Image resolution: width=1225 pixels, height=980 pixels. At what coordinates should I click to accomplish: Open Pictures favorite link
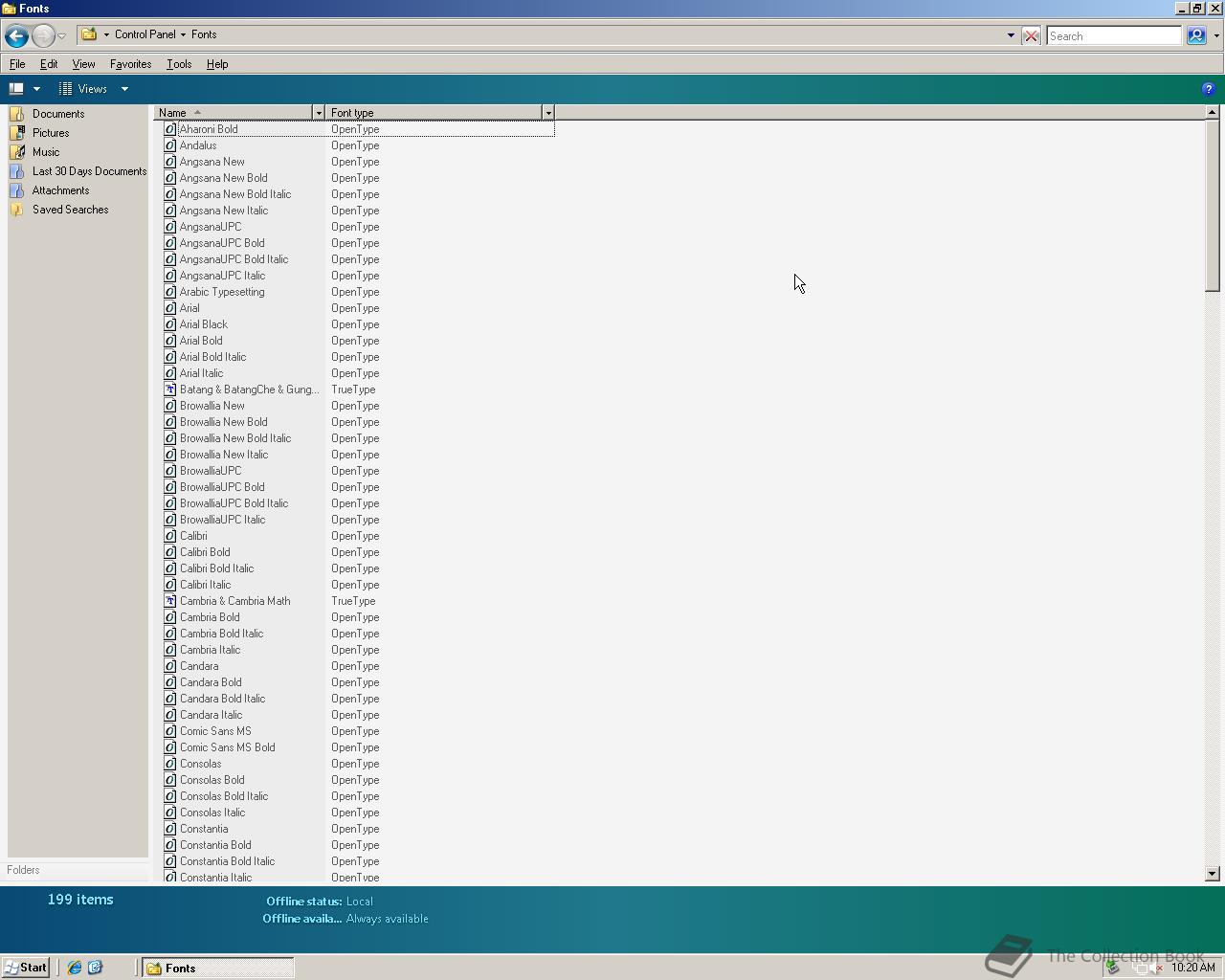pyautogui.click(x=51, y=133)
